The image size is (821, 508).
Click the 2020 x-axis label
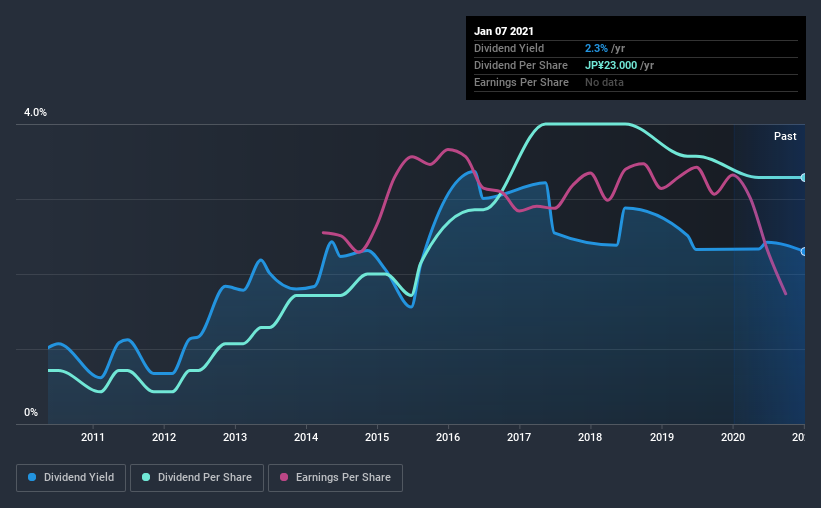pos(733,437)
